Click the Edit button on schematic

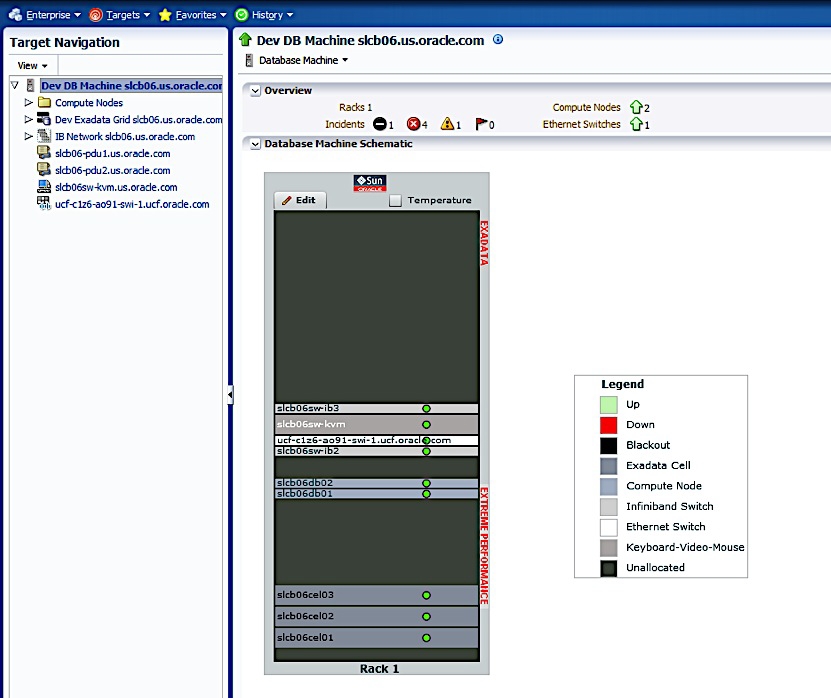[299, 200]
